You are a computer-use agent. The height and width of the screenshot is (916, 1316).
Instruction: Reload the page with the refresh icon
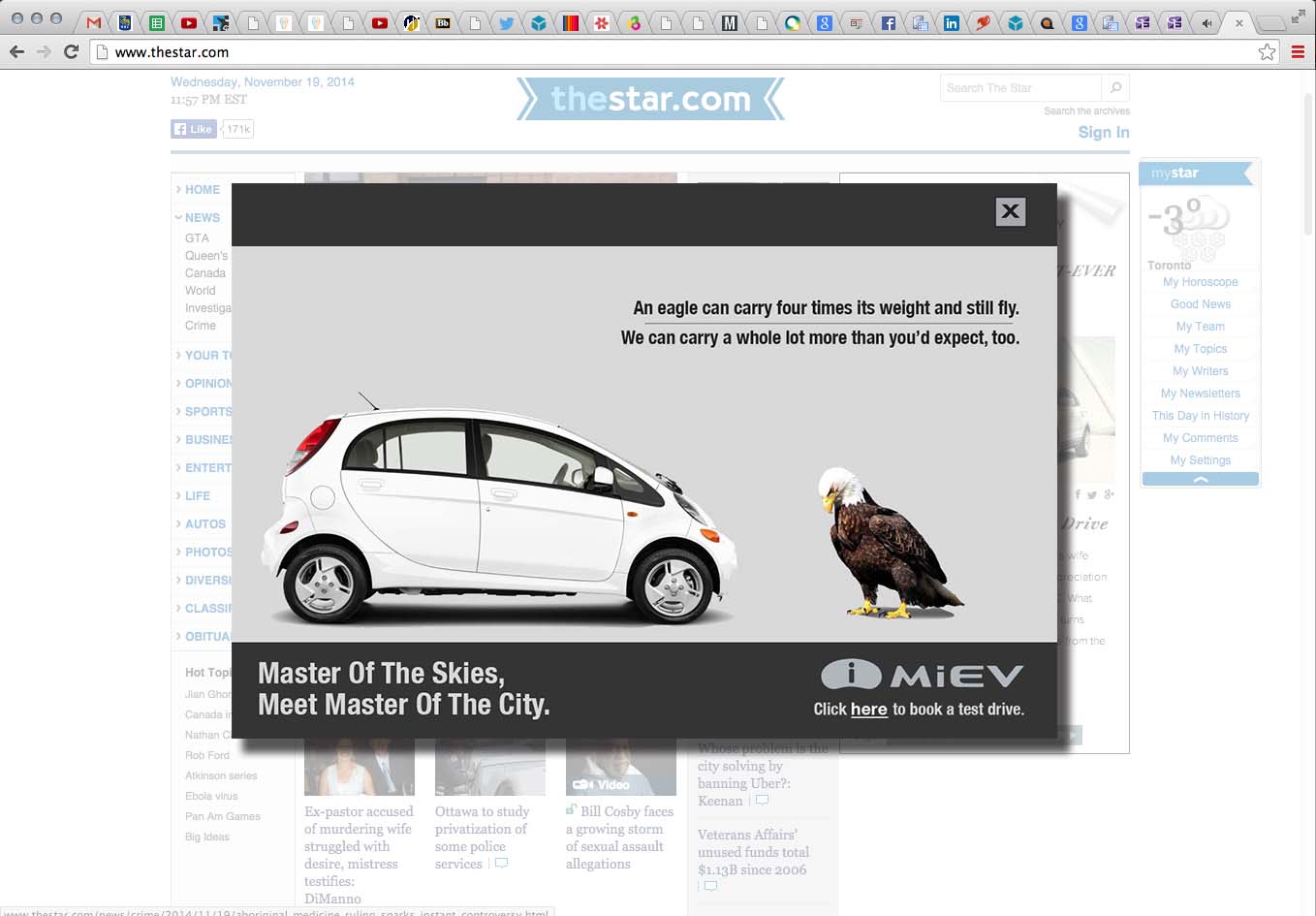point(71,51)
